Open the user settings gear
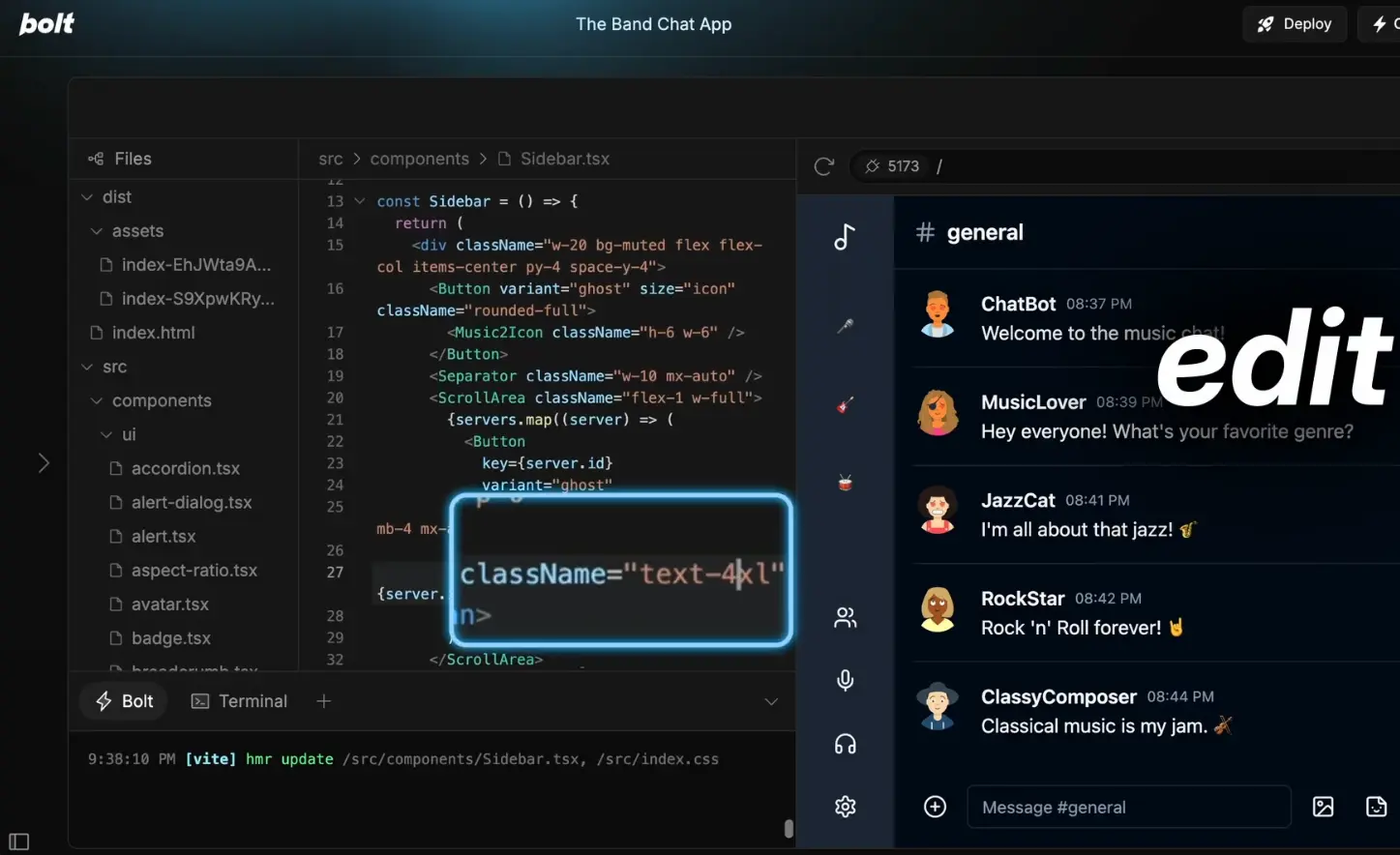Viewport: 1400px width, 855px height. [845, 806]
